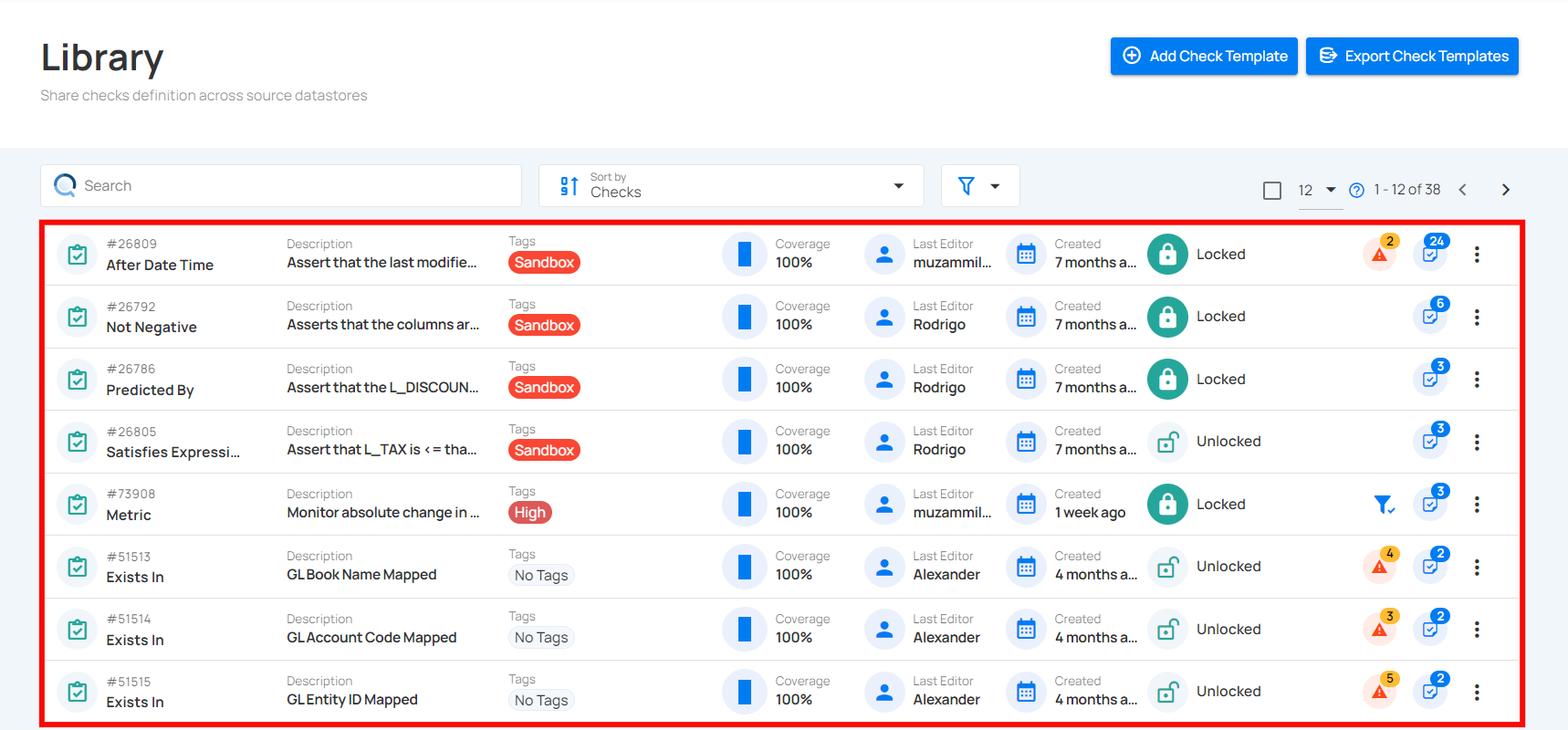Open the three-dot menu for After Date Time
This screenshot has width=1568, height=730.
point(1477,255)
